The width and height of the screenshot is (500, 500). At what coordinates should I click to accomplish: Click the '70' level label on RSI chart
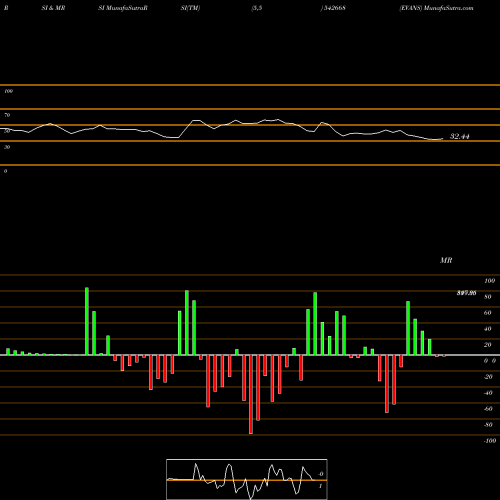click(x=7, y=115)
